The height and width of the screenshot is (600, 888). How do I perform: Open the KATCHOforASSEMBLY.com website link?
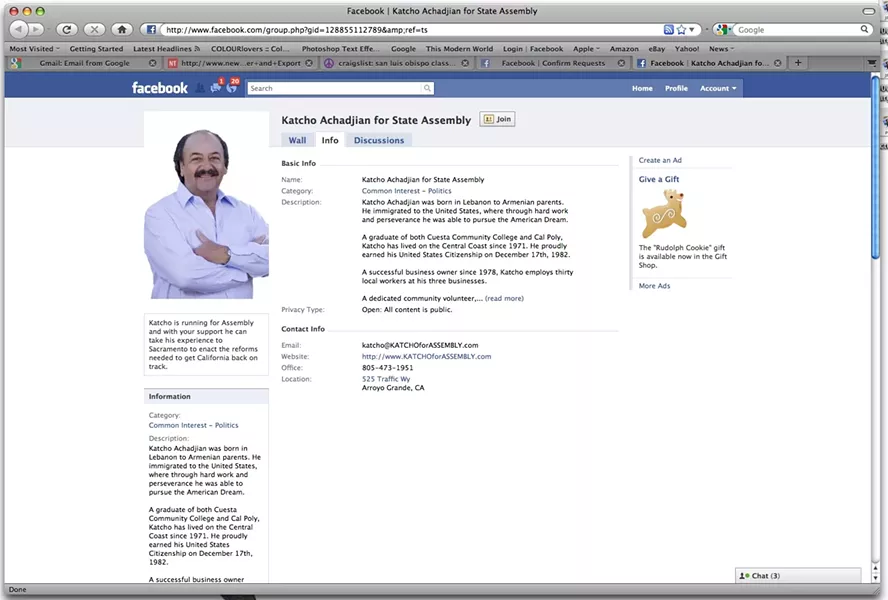coord(426,356)
